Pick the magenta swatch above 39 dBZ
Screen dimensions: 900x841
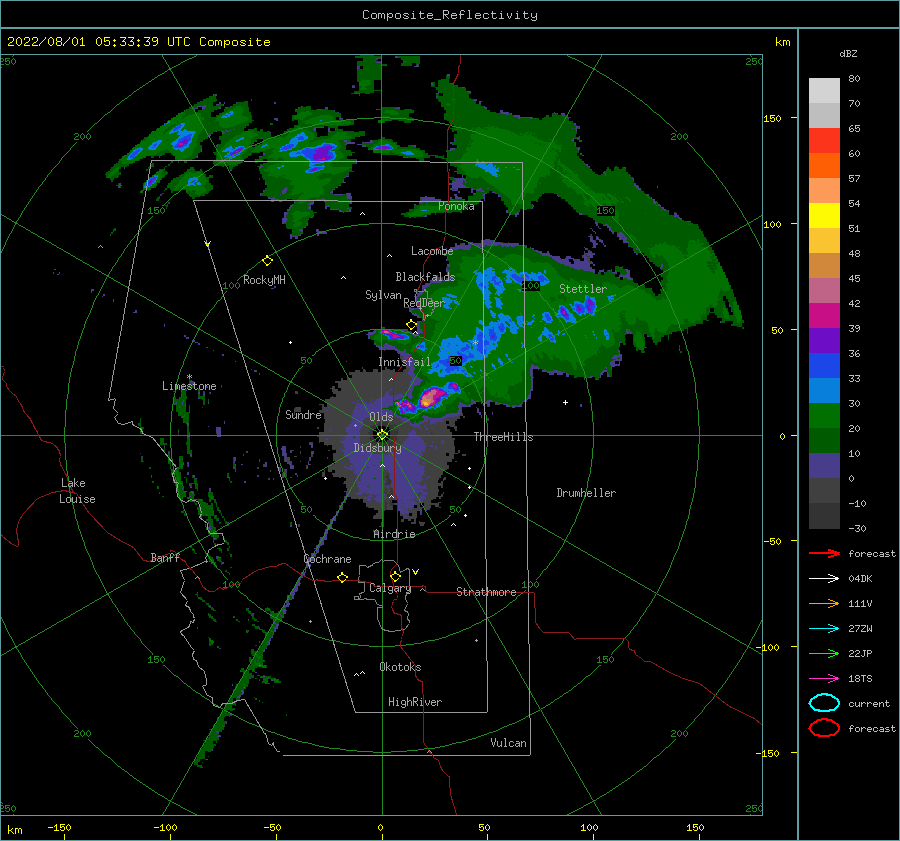pos(824,315)
